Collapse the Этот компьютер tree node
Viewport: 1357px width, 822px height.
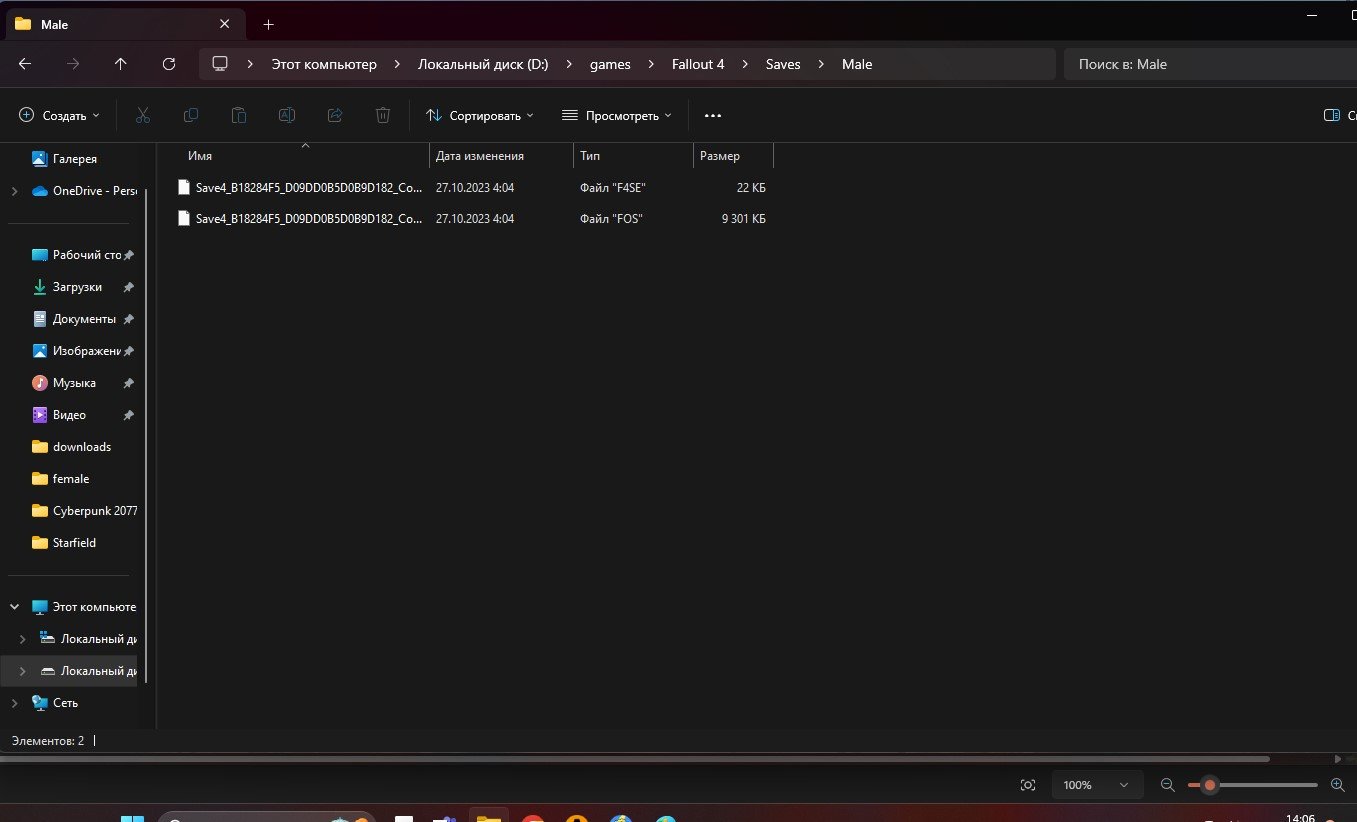(14, 607)
